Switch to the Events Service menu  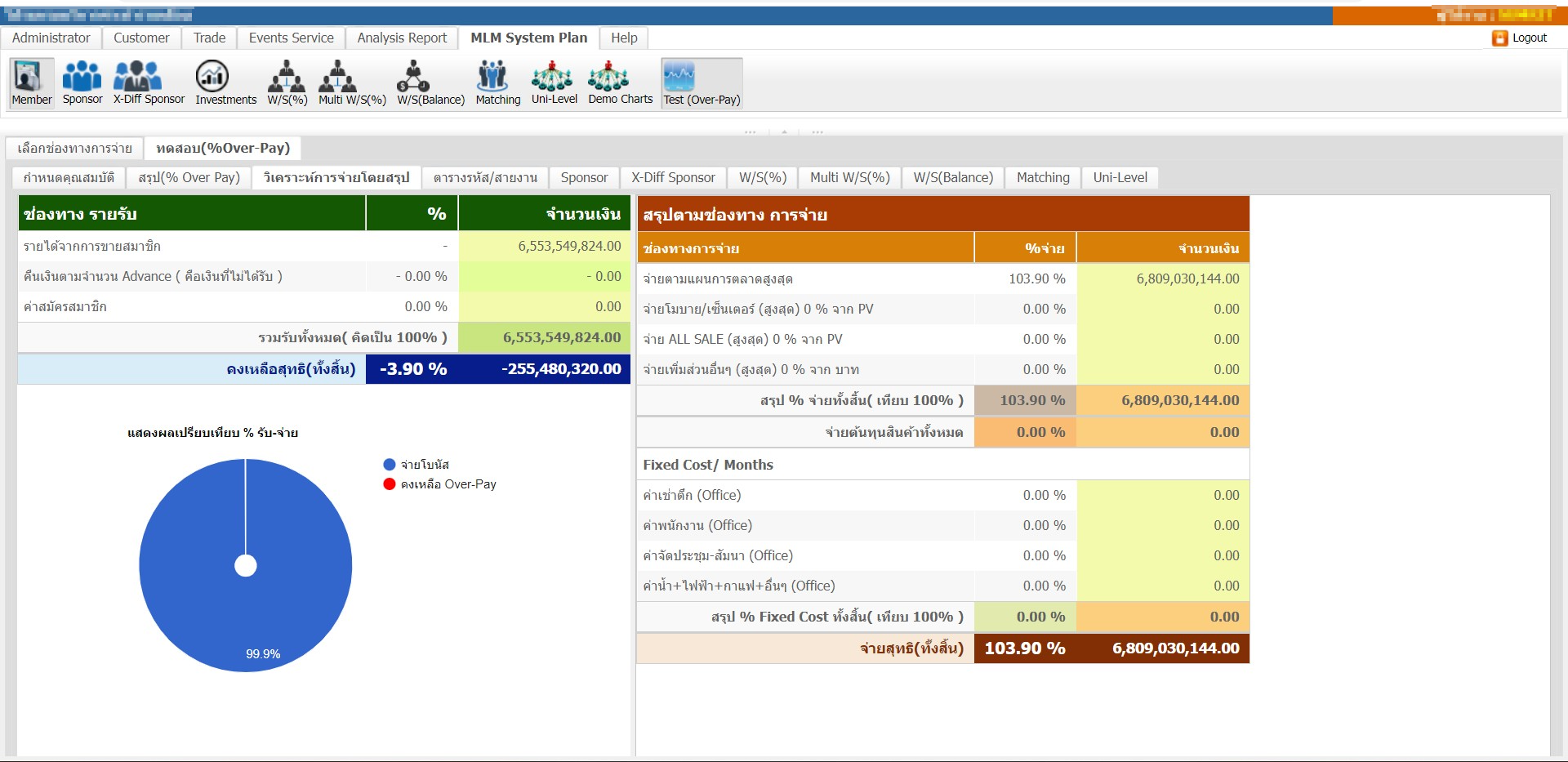pyautogui.click(x=291, y=38)
